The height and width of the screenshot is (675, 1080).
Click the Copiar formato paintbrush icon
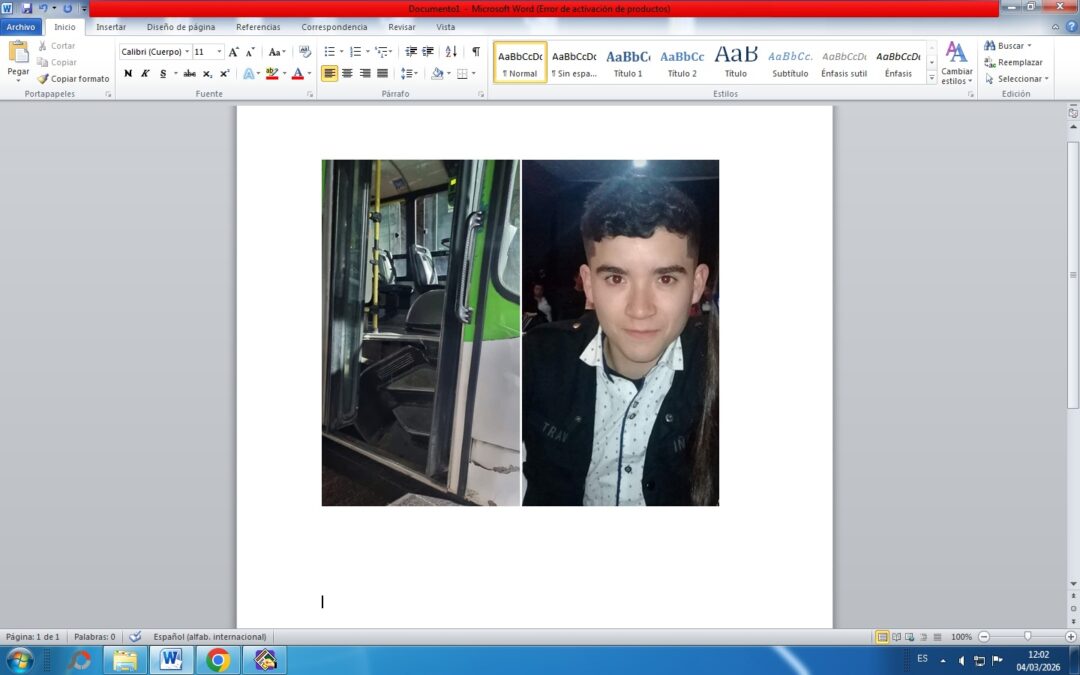click(x=43, y=79)
